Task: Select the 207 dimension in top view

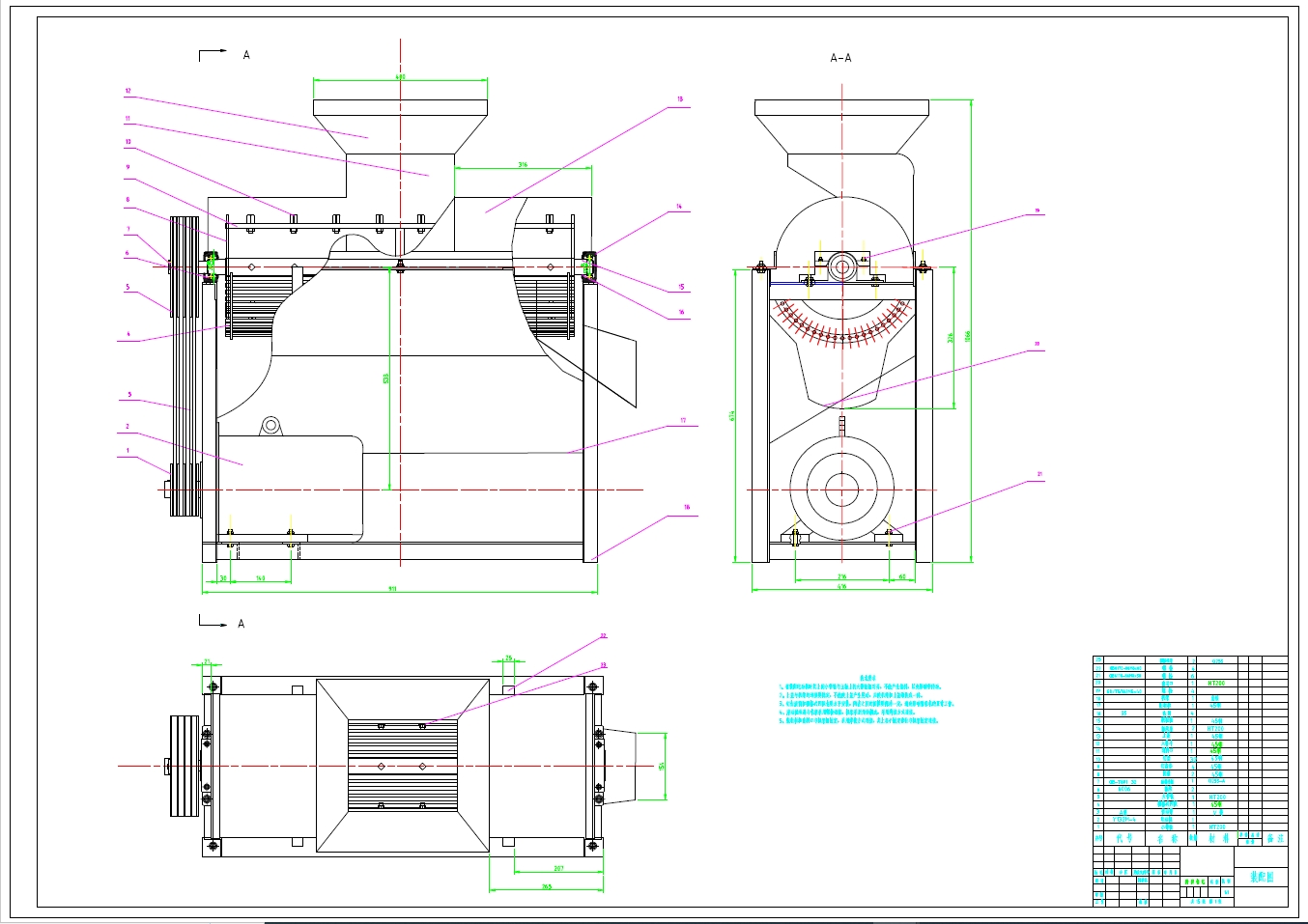Action: coord(558,868)
